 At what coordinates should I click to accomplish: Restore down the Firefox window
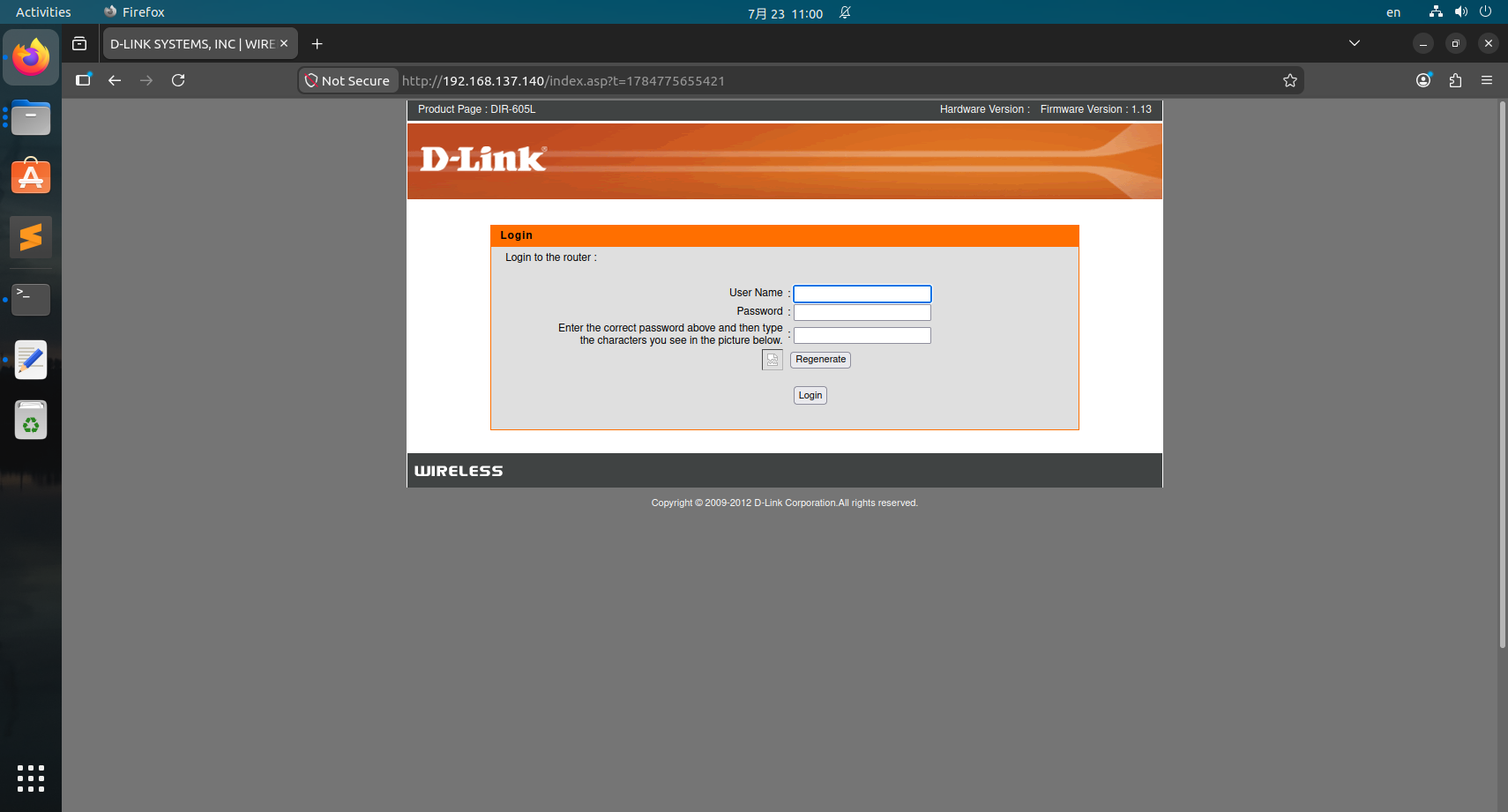tap(1456, 43)
